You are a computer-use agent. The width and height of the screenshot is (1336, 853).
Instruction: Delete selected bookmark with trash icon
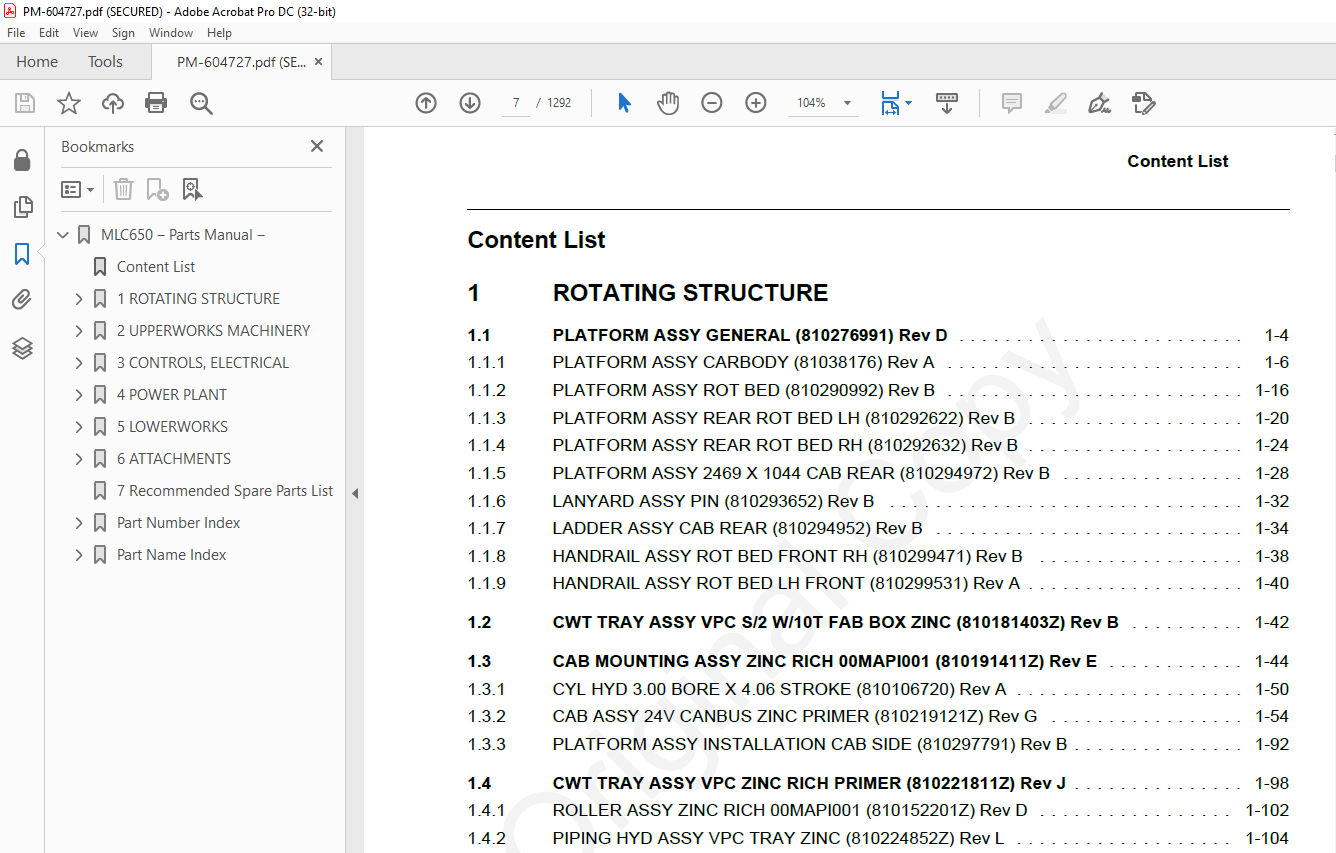[x=123, y=189]
